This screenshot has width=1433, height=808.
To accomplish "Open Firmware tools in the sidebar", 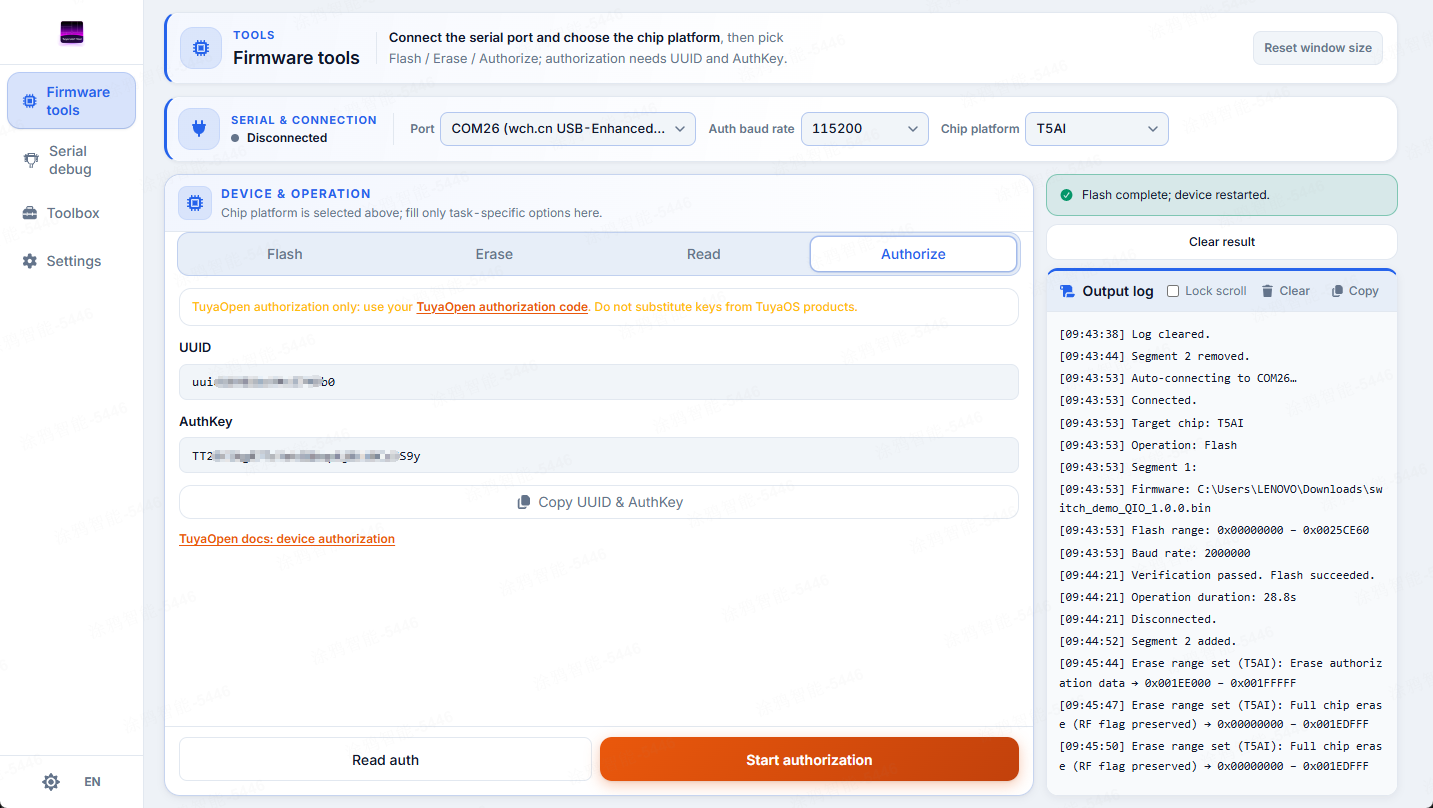I will point(71,101).
